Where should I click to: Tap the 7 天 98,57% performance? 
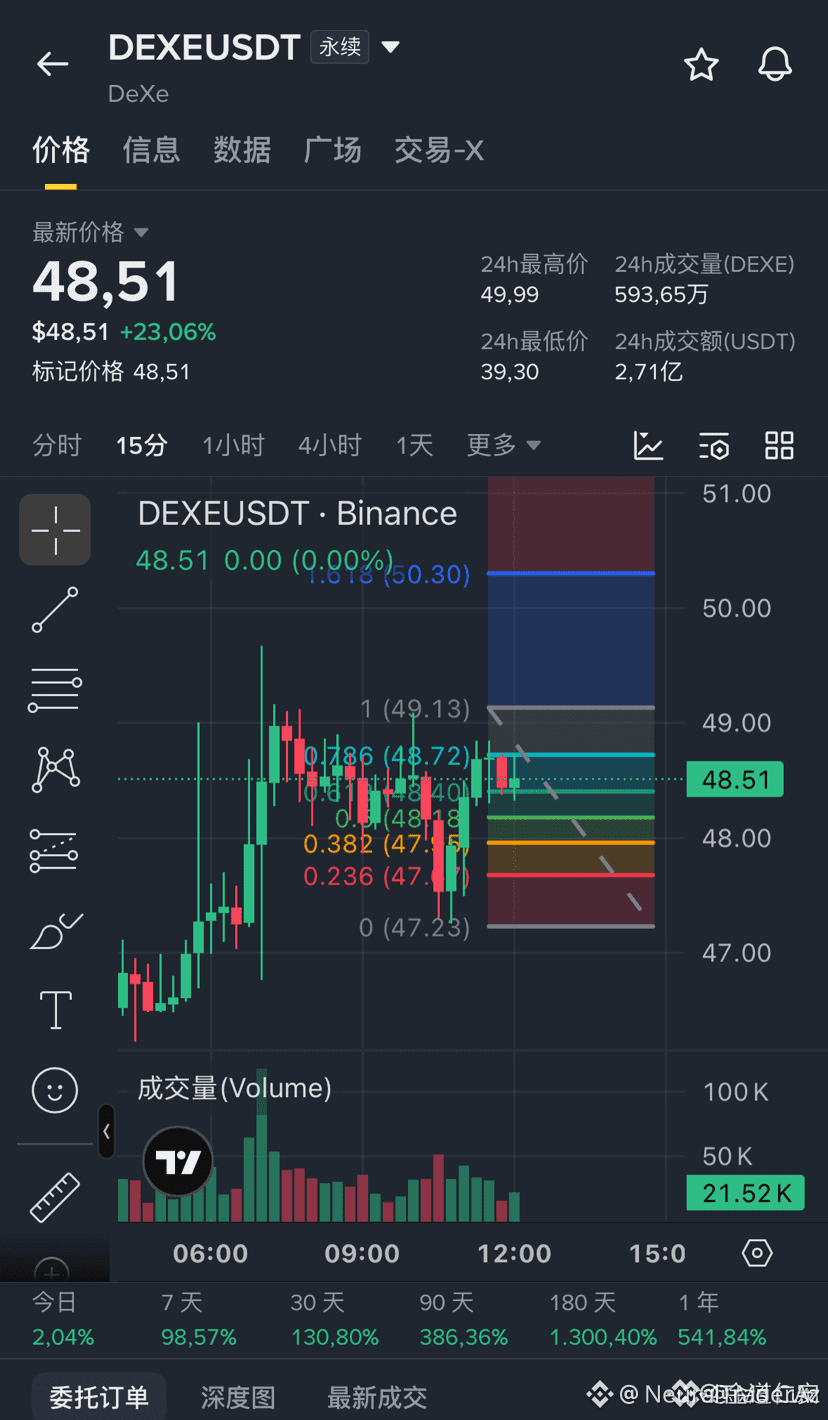(199, 1320)
